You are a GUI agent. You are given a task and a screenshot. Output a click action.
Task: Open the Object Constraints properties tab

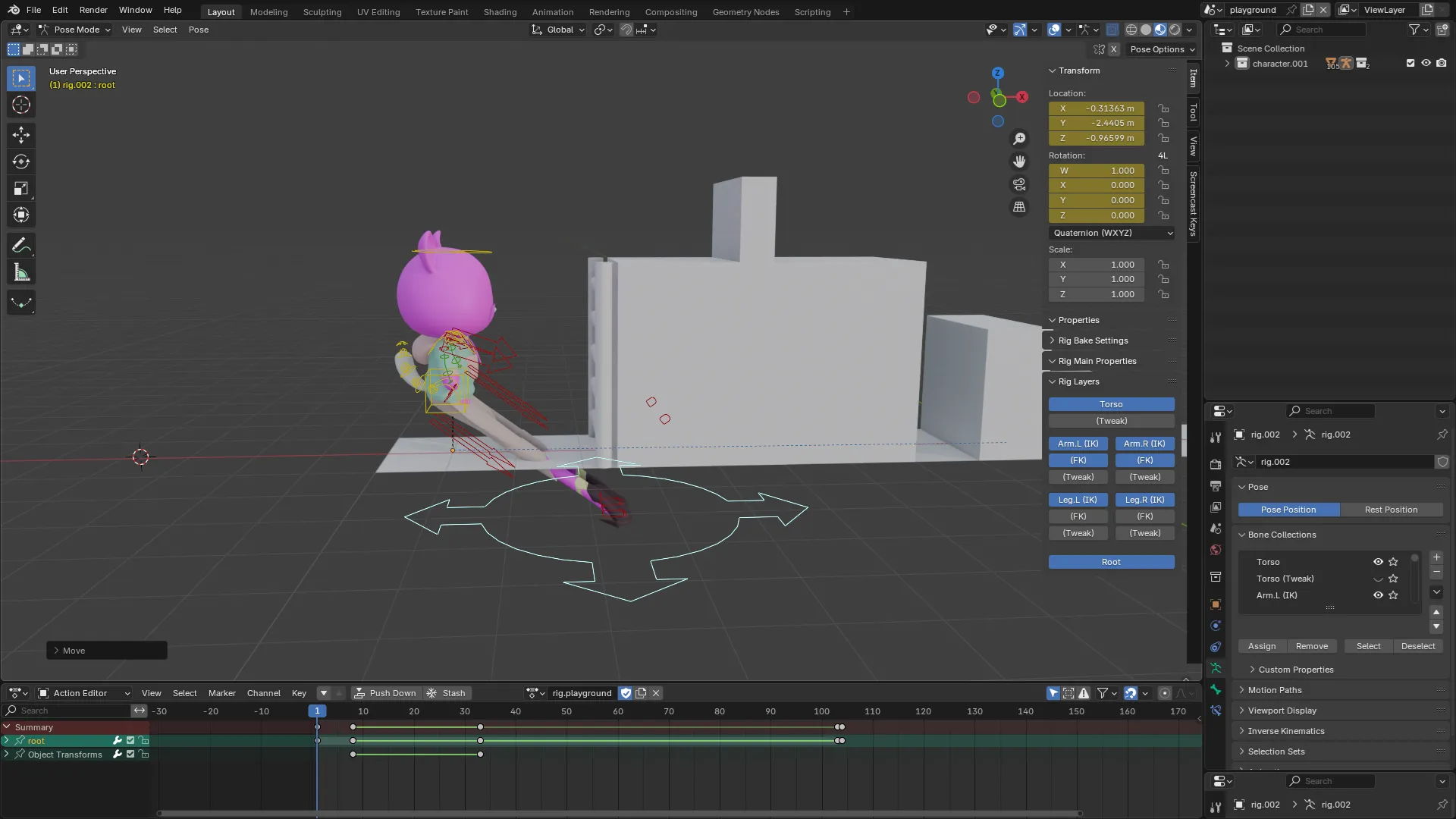(x=1216, y=647)
